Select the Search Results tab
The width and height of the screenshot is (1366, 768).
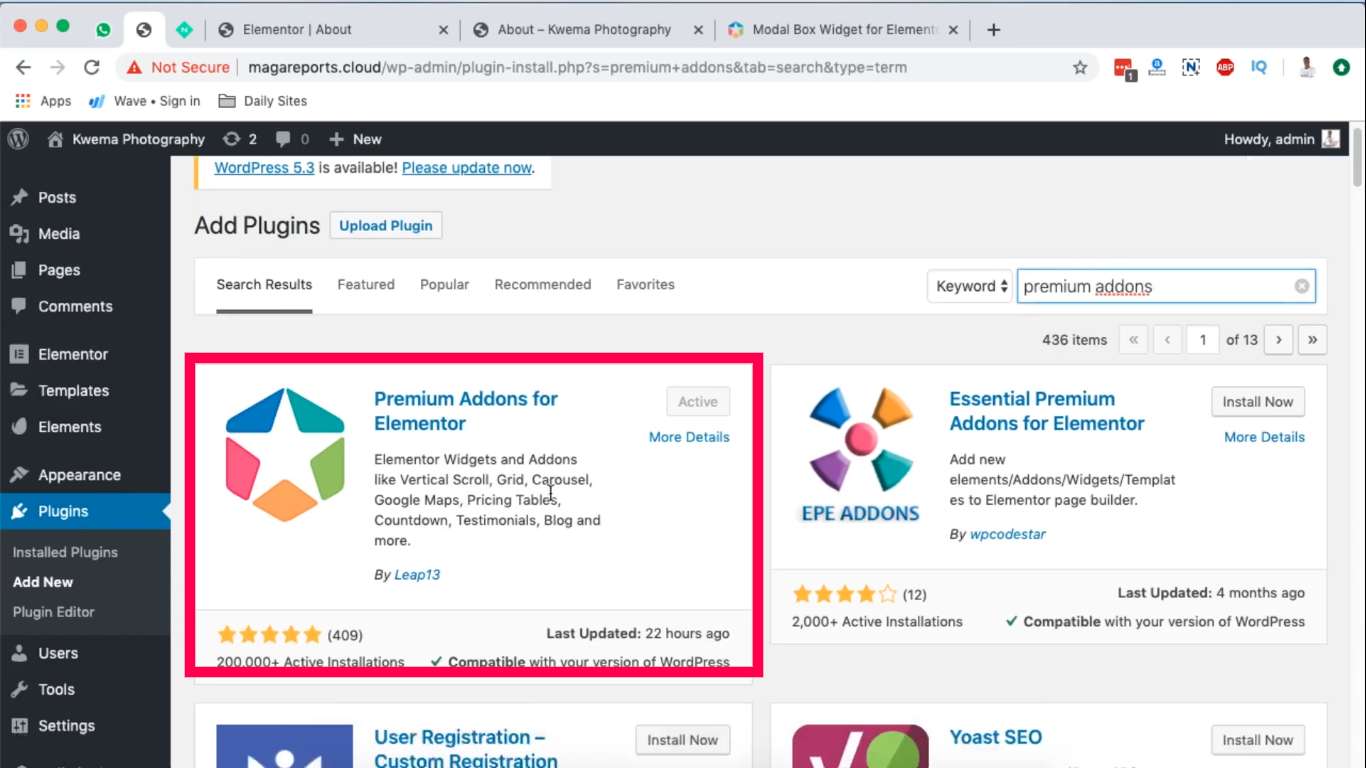tap(264, 284)
